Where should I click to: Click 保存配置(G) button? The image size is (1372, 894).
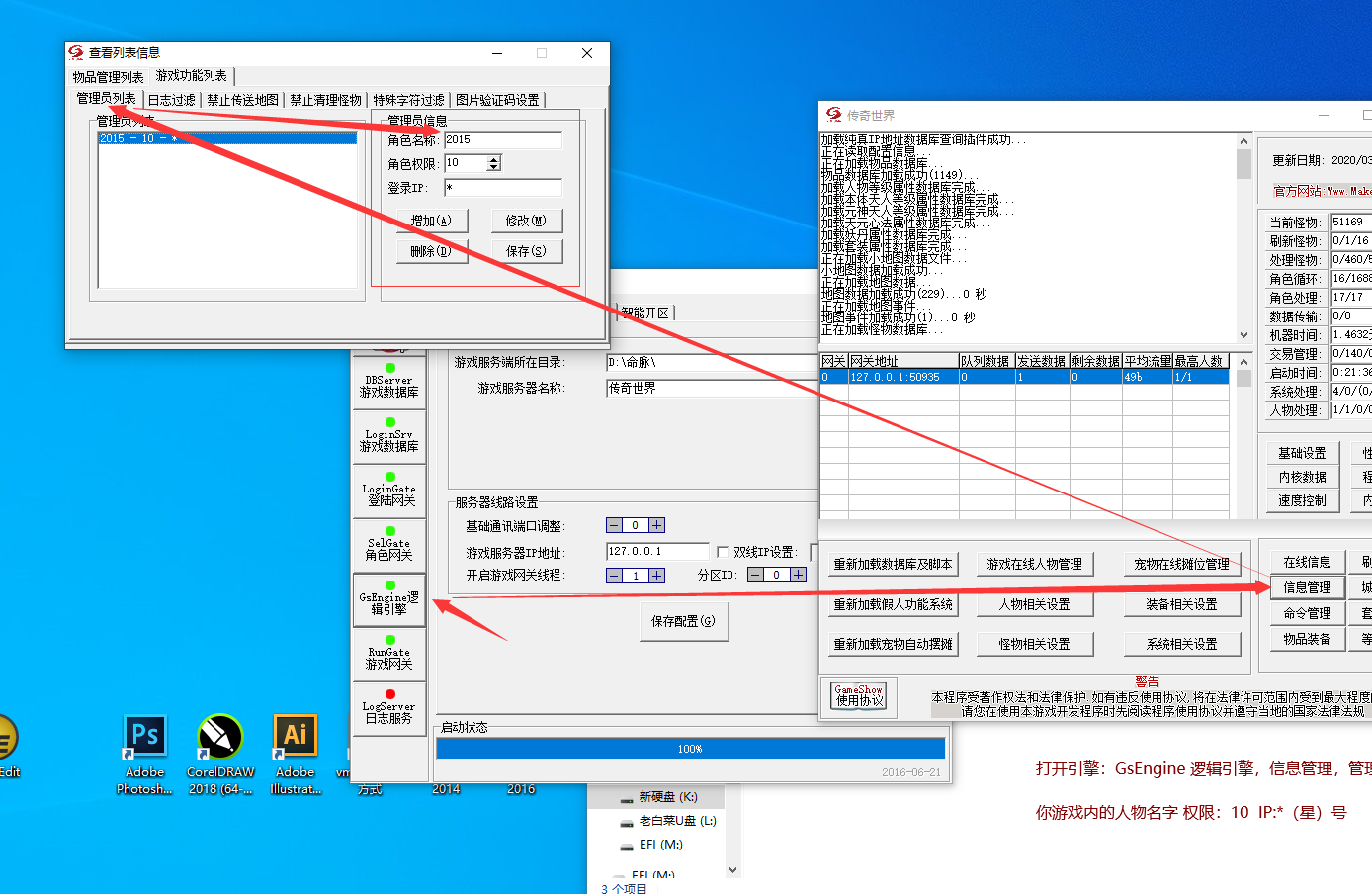(683, 621)
